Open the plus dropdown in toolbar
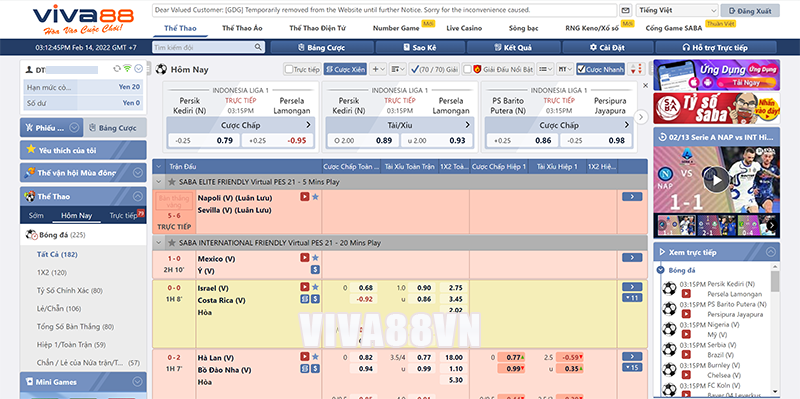This screenshot has height=399, width=800. [378, 69]
